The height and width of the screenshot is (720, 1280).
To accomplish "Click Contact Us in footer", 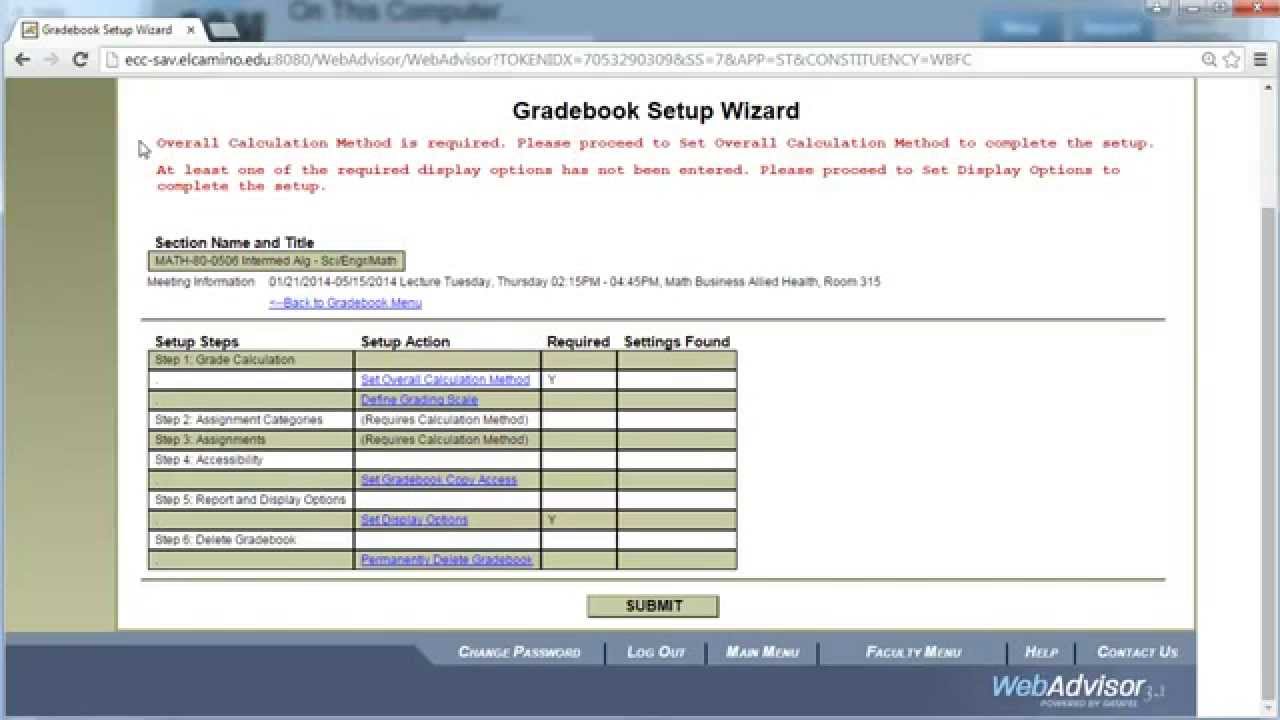I will 1137,652.
